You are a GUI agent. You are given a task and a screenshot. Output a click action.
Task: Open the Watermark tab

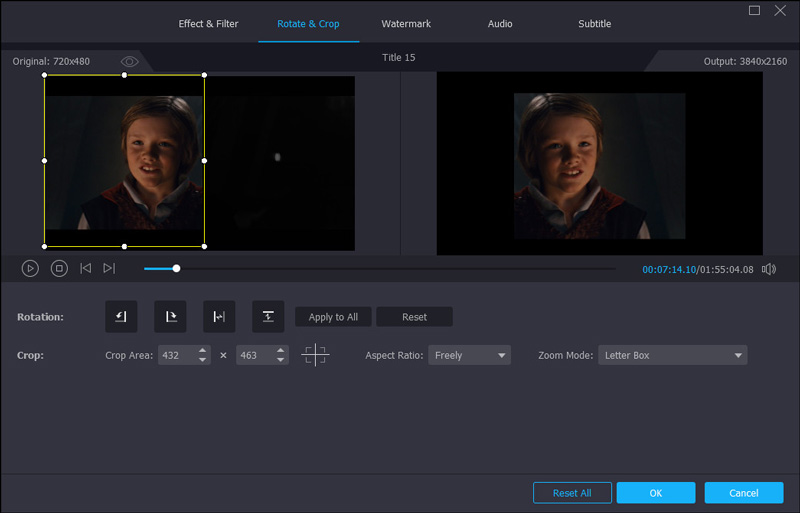[x=405, y=23]
